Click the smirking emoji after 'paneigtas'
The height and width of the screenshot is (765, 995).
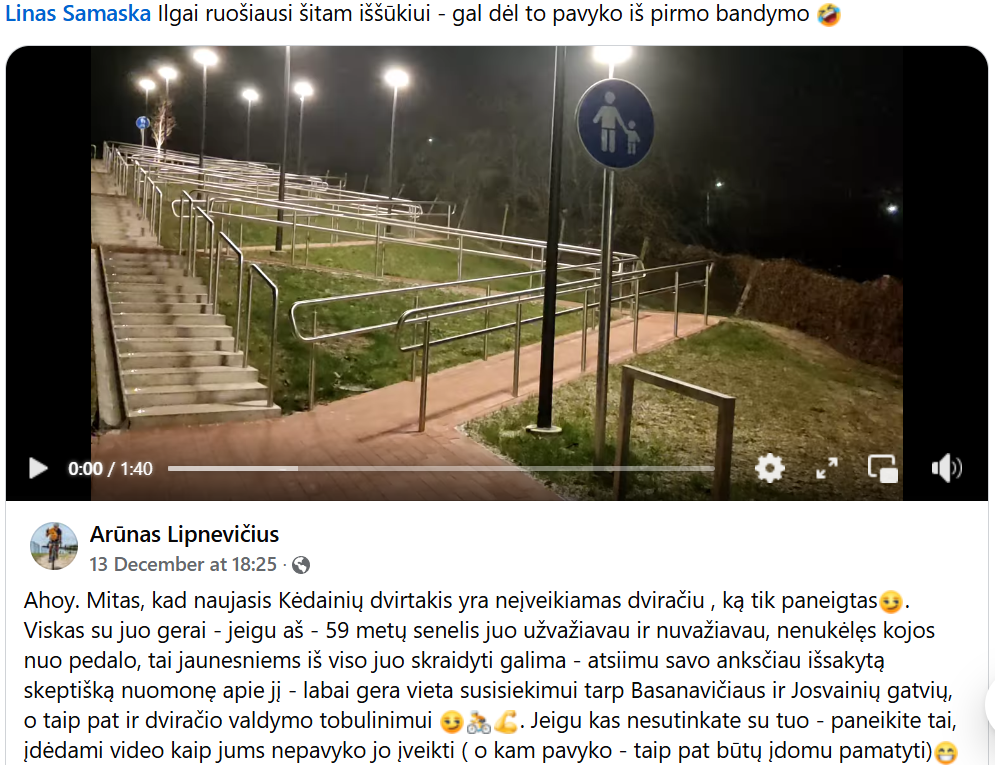tap(891, 601)
